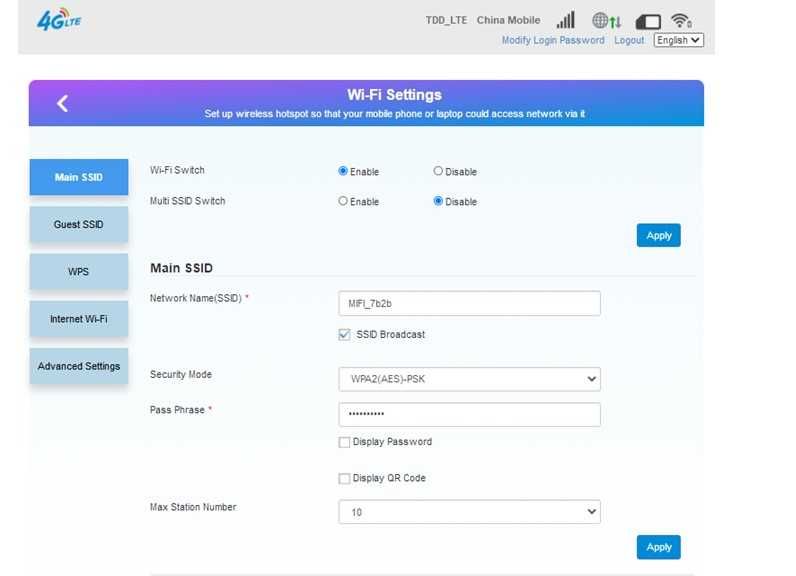The image size is (796, 576).
Task: Click the Wi-Fi Settings title text
Action: (394, 95)
